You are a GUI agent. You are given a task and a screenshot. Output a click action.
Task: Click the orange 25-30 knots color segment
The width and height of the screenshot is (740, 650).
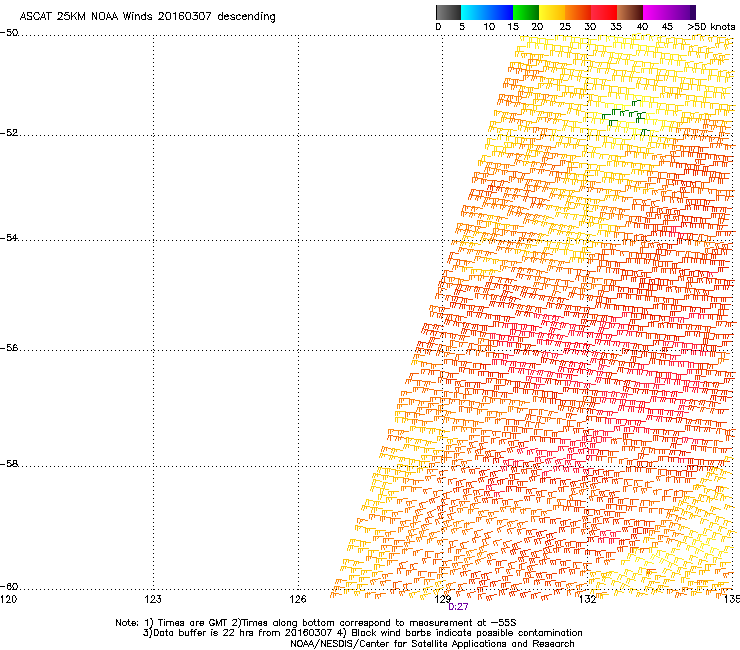[578, 12]
